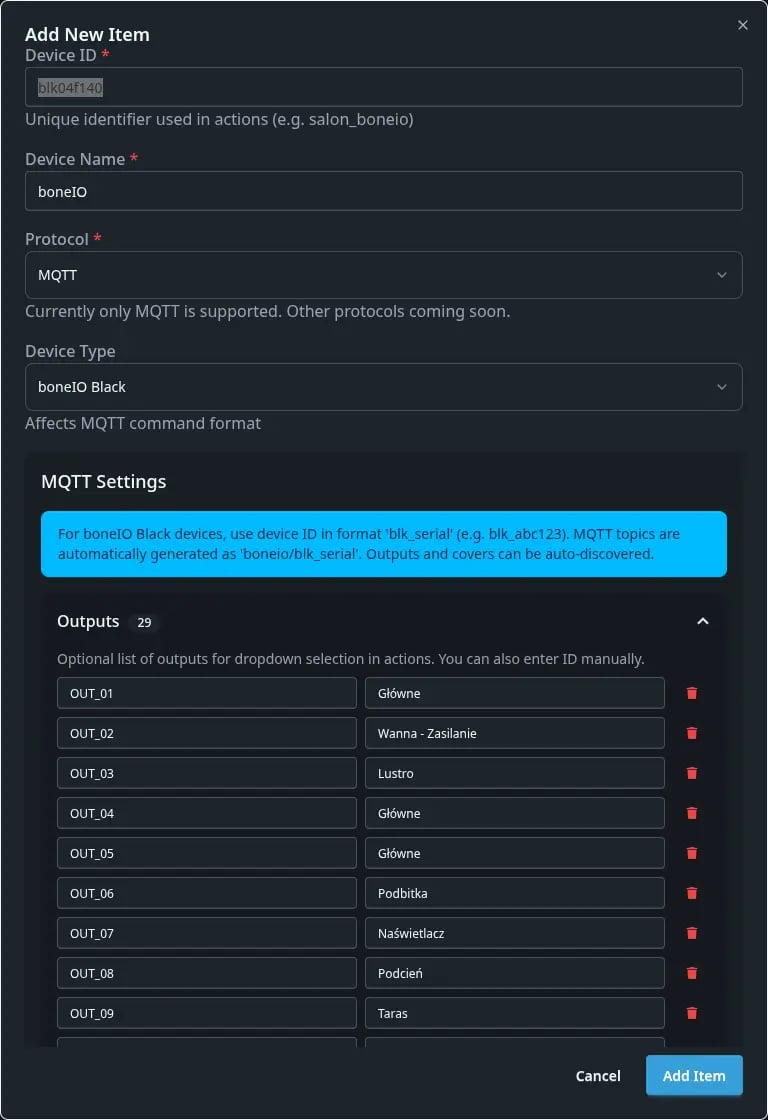Delete the OUT_01 Główne output row
The width and height of the screenshot is (768, 1120).
[692, 693]
